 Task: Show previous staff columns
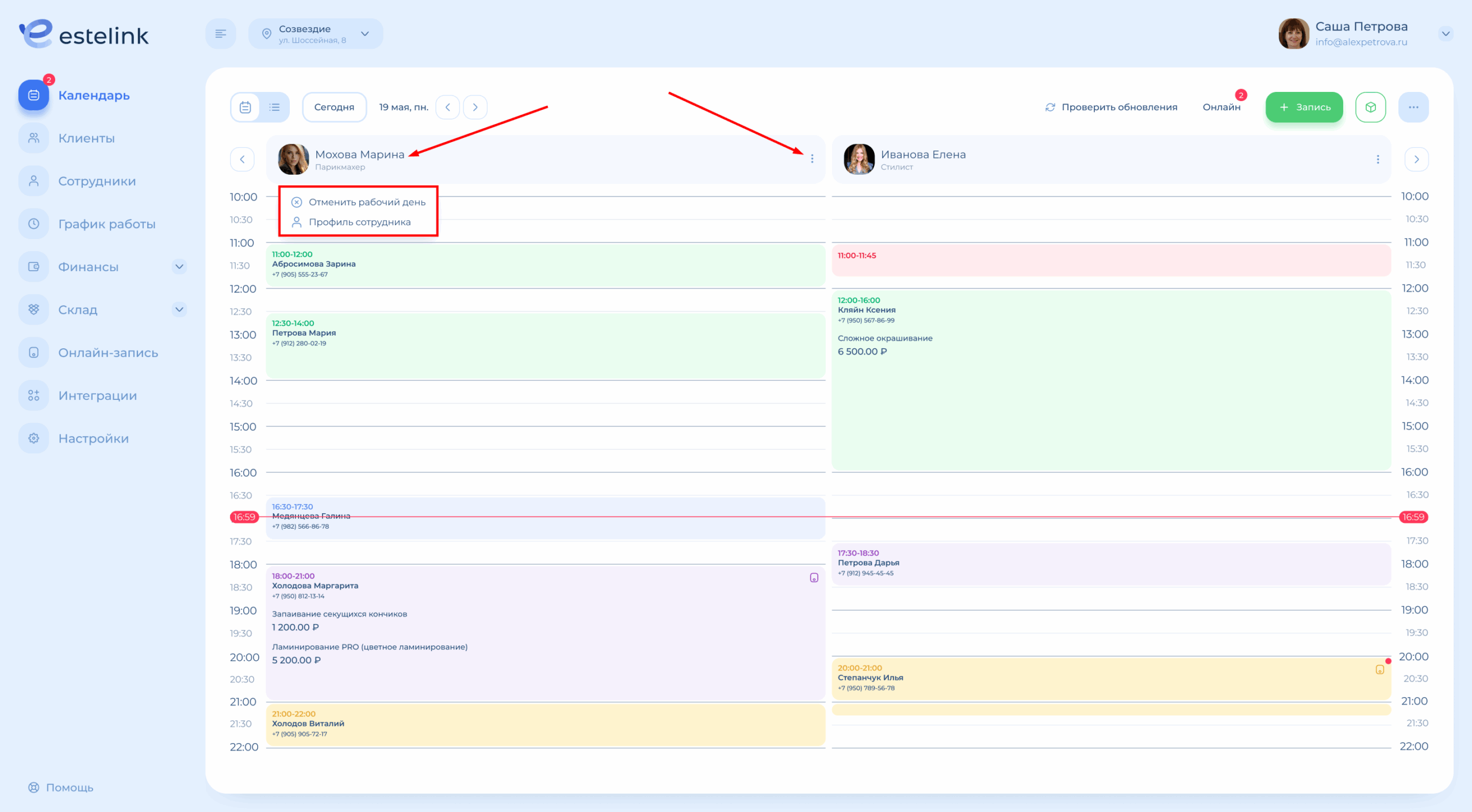242,159
